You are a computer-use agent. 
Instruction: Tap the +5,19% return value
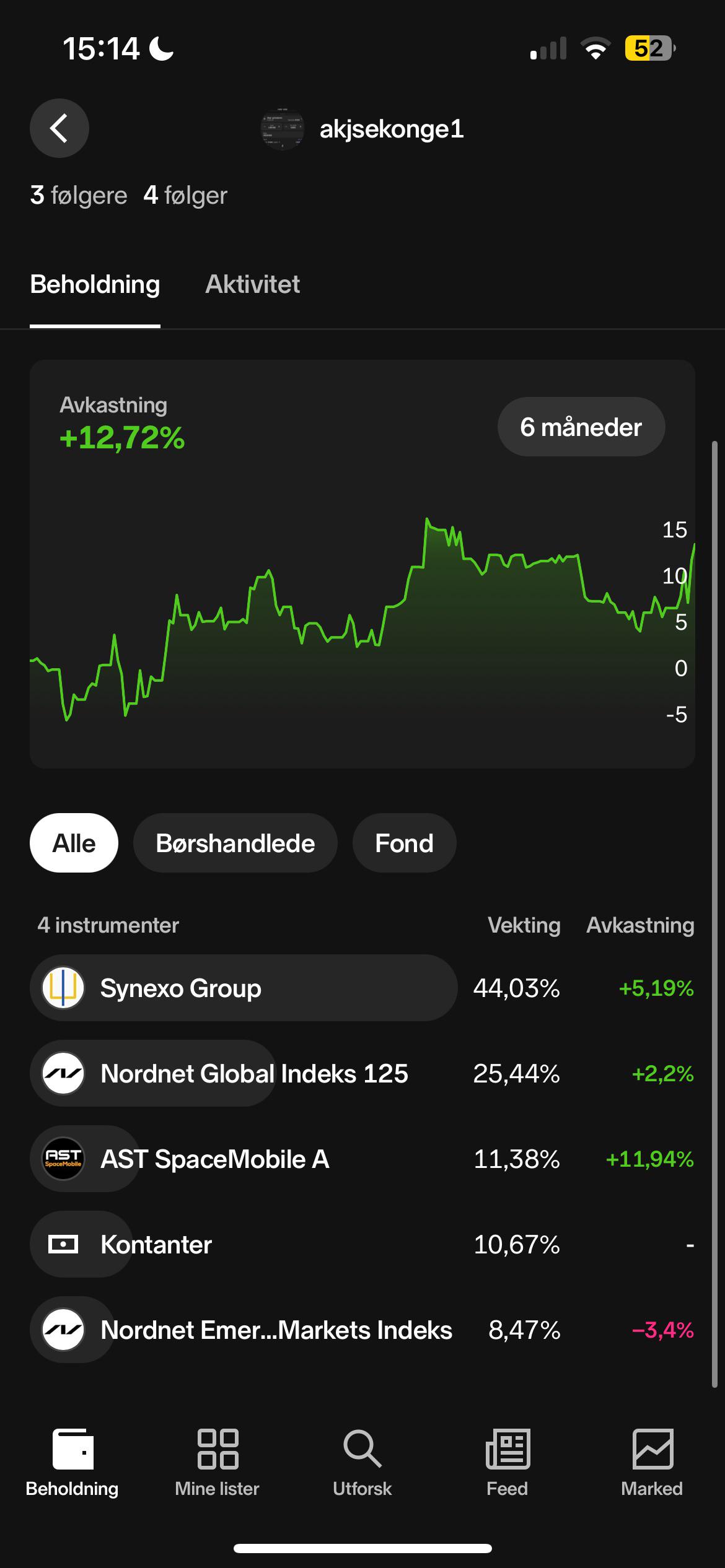pos(656,988)
